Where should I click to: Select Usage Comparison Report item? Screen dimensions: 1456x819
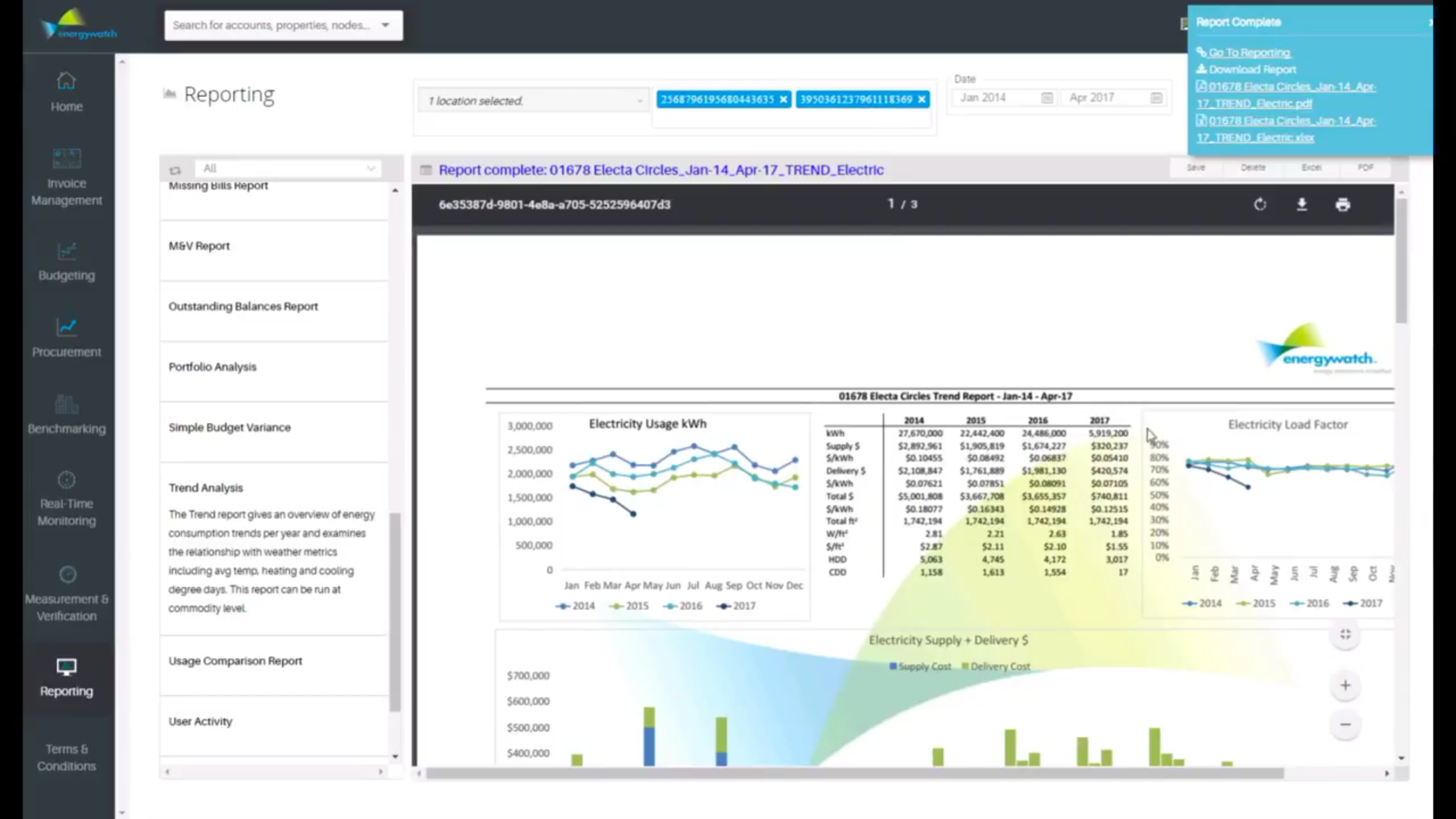click(235, 661)
